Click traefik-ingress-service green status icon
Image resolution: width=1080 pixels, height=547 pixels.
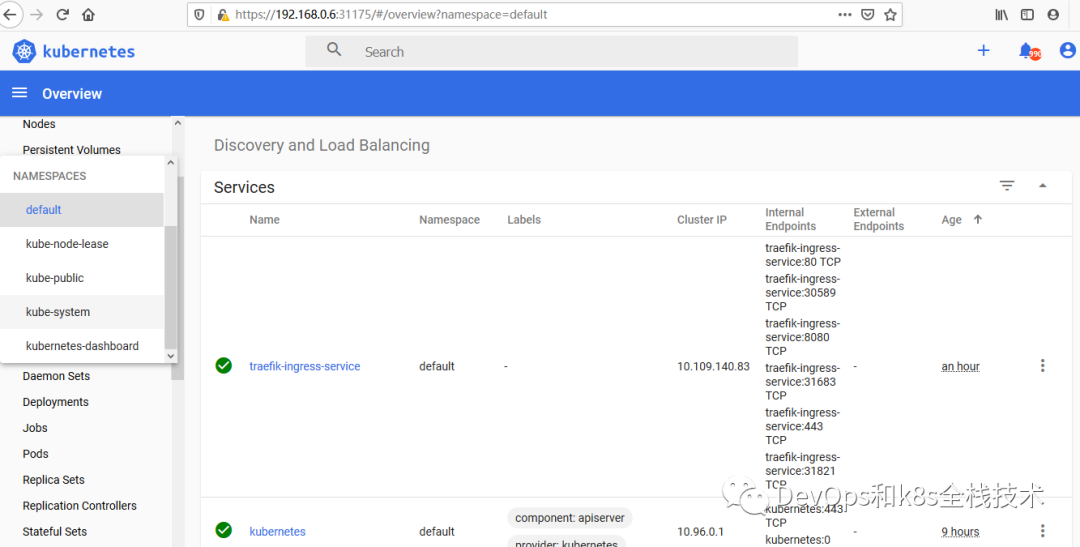(223, 366)
